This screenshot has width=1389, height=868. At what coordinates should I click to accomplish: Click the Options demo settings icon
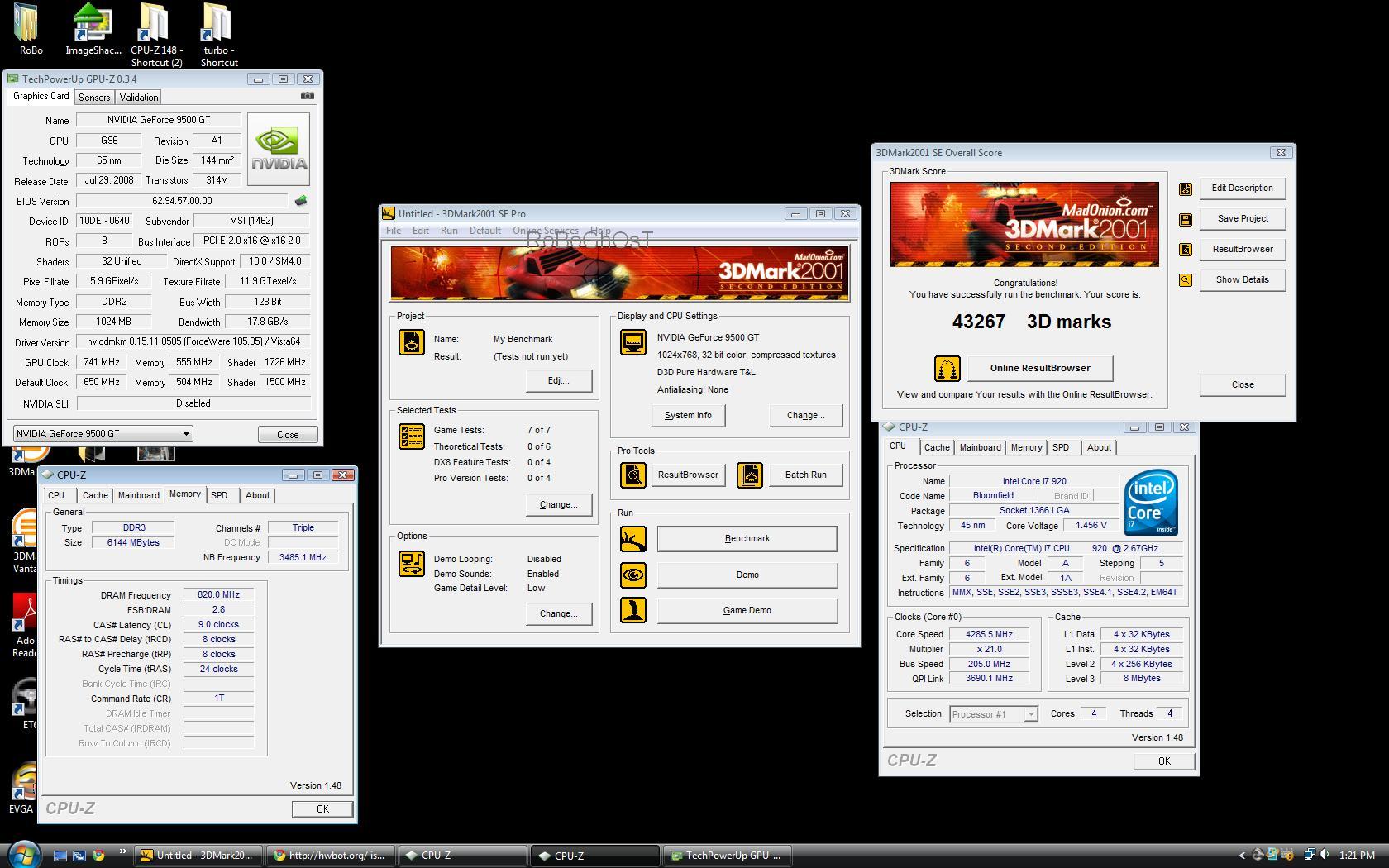tap(412, 564)
